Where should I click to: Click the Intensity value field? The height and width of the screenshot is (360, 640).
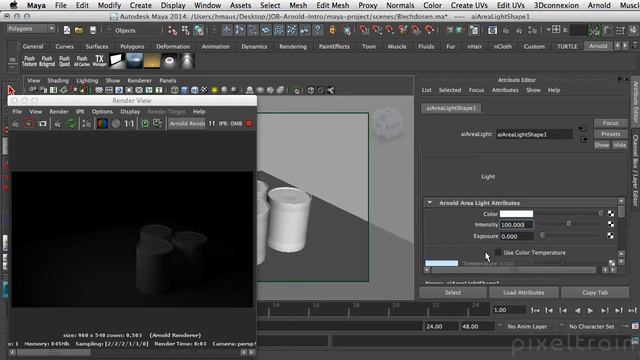[516, 224]
